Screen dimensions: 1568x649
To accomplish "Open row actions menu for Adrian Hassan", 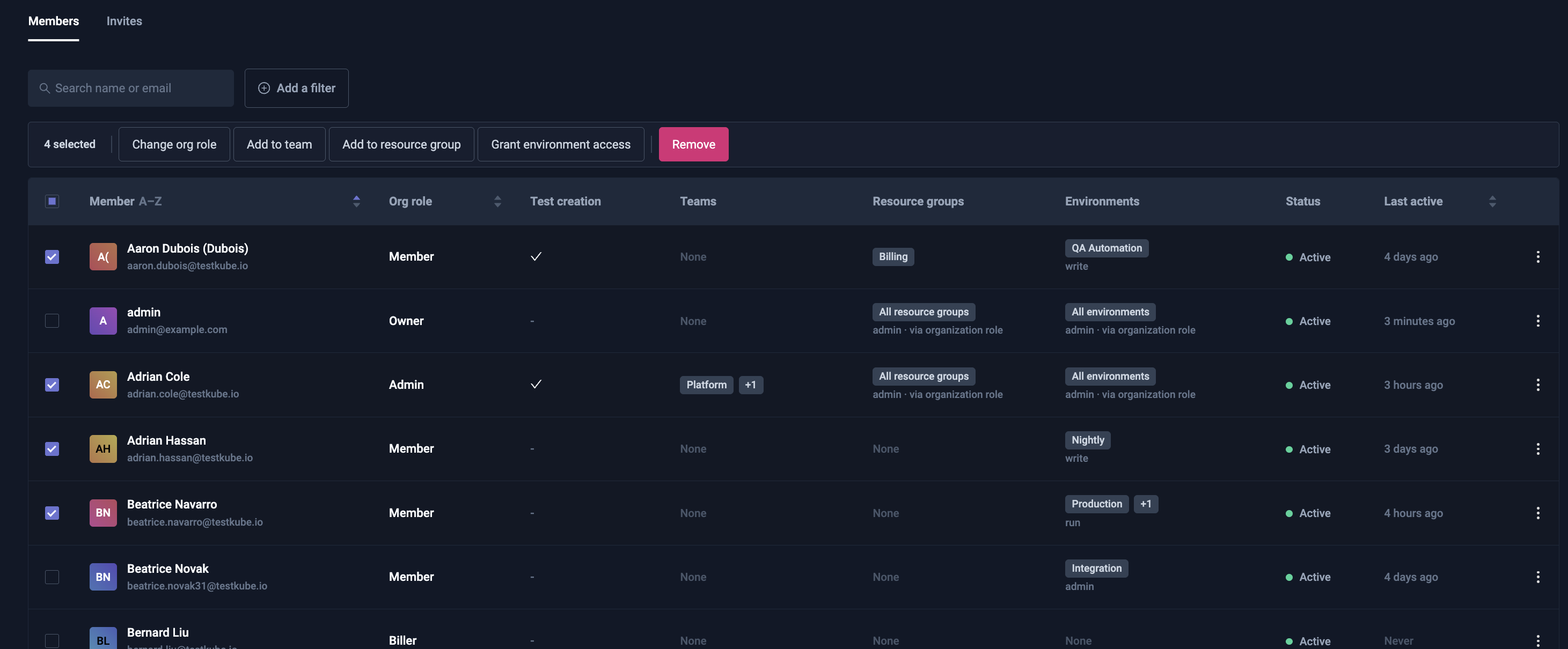I will coord(1537,449).
